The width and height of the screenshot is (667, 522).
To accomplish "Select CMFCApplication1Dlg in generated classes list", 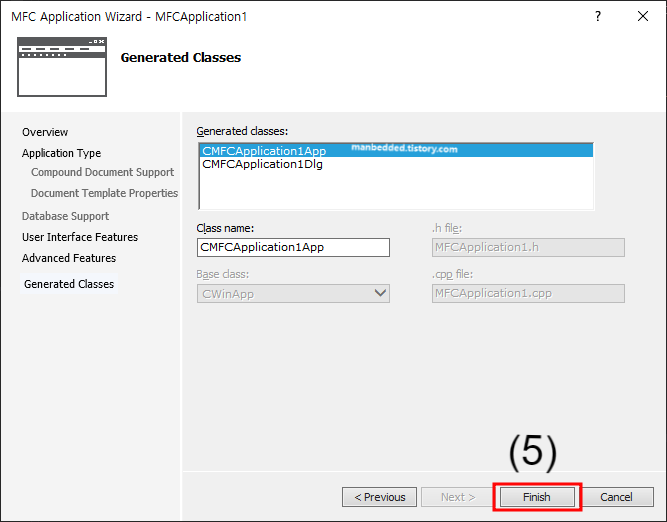I will (396, 164).
